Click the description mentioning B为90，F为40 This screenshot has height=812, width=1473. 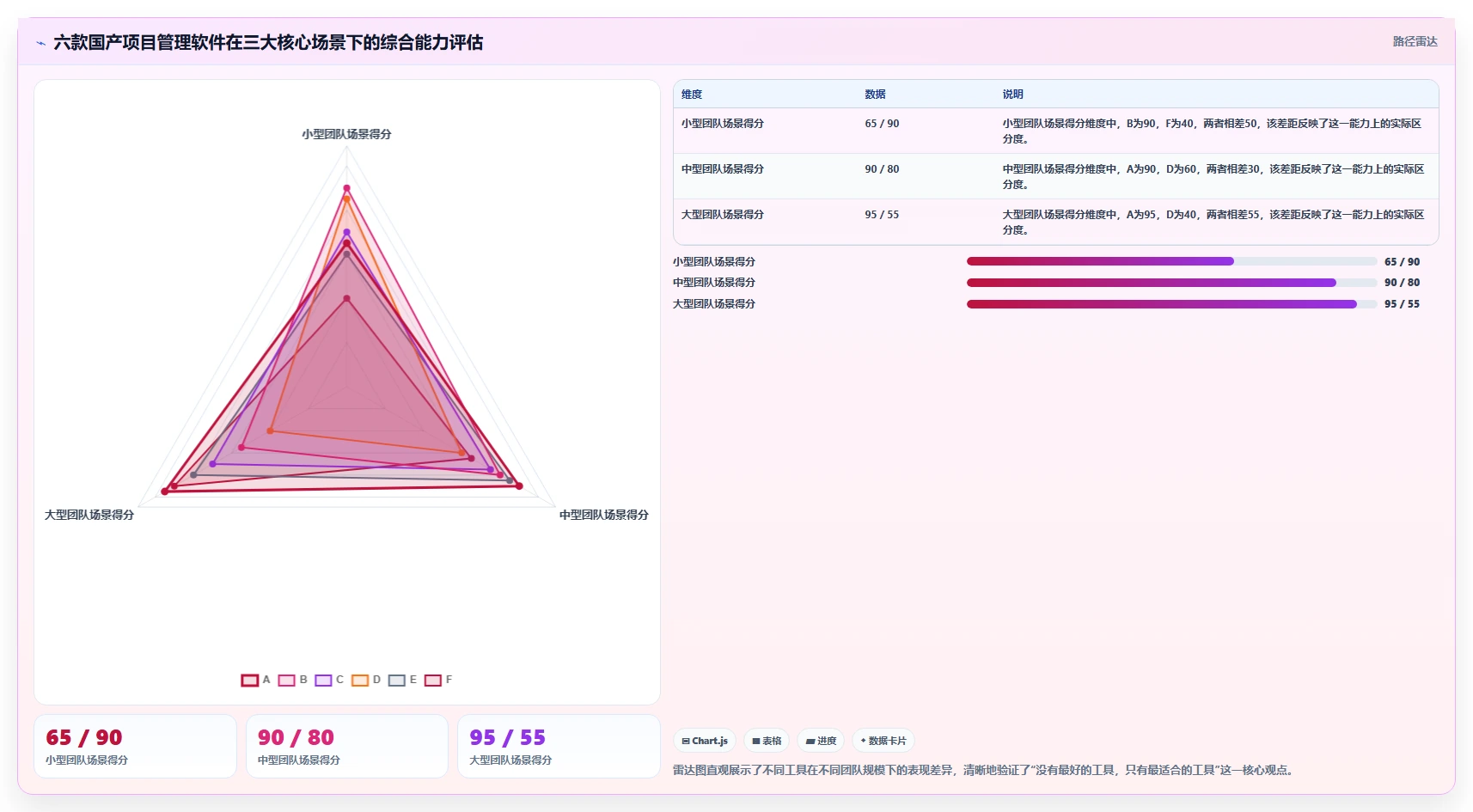point(1212,131)
